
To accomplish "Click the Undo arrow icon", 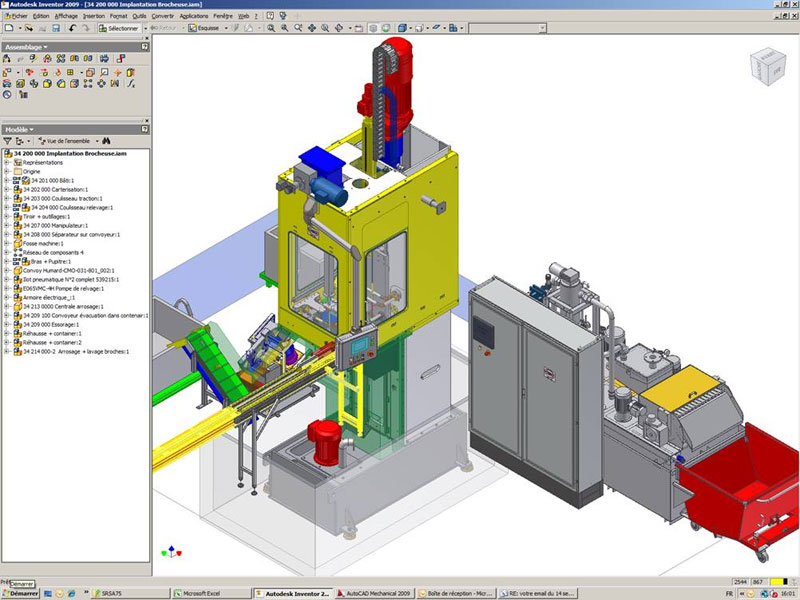I will [75, 28].
